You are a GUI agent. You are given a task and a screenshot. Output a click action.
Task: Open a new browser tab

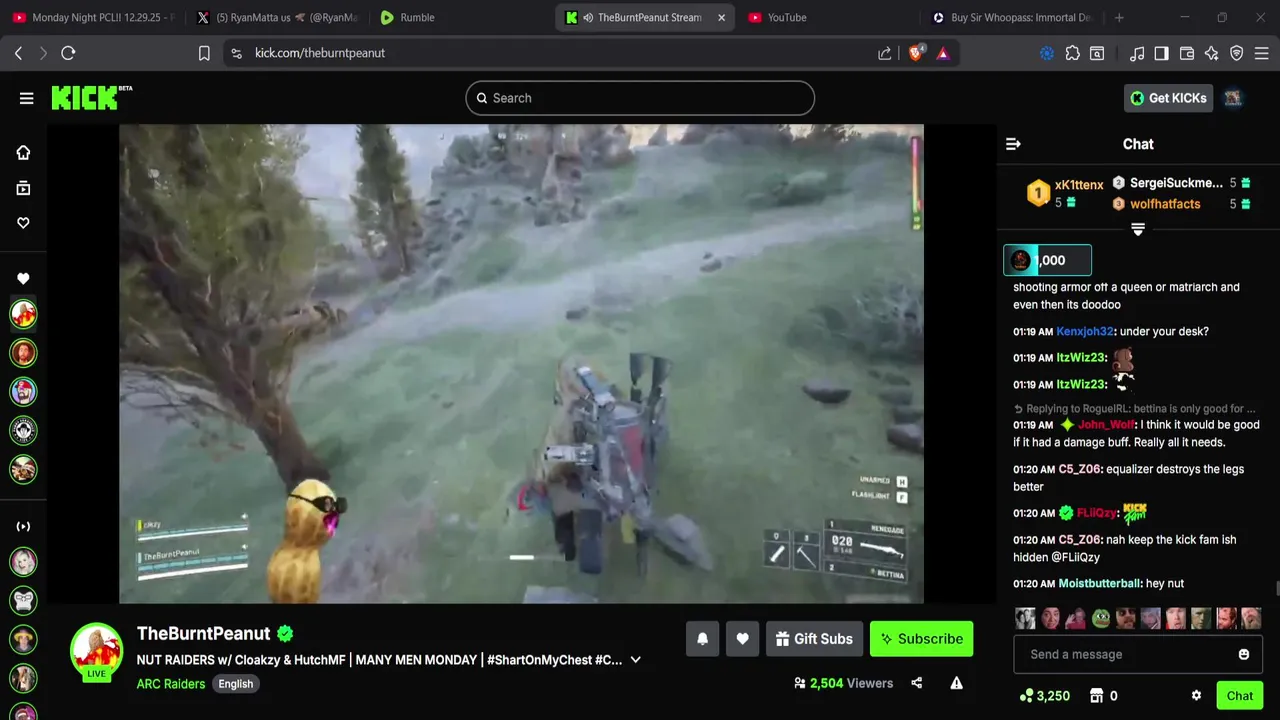click(x=1119, y=17)
